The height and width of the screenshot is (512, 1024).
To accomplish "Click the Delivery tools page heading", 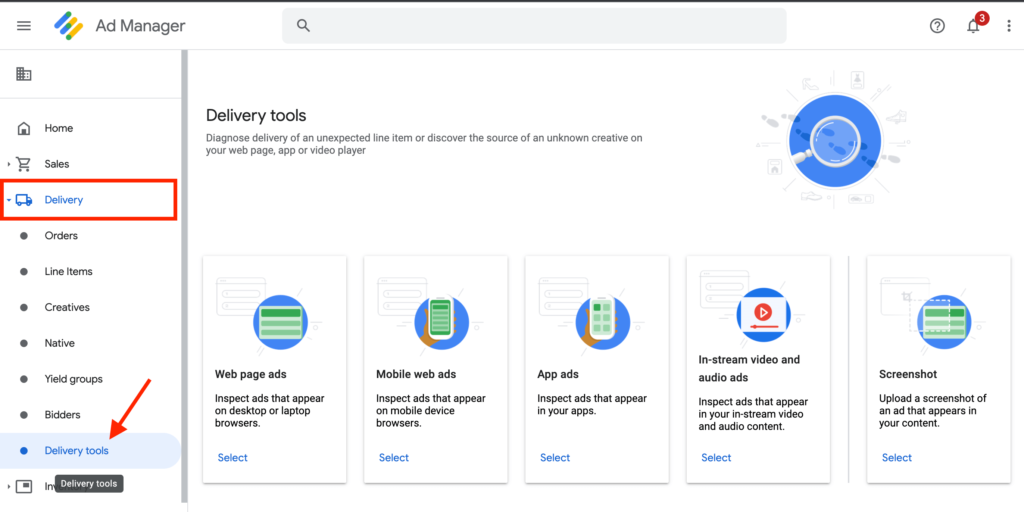I will [x=256, y=116].
